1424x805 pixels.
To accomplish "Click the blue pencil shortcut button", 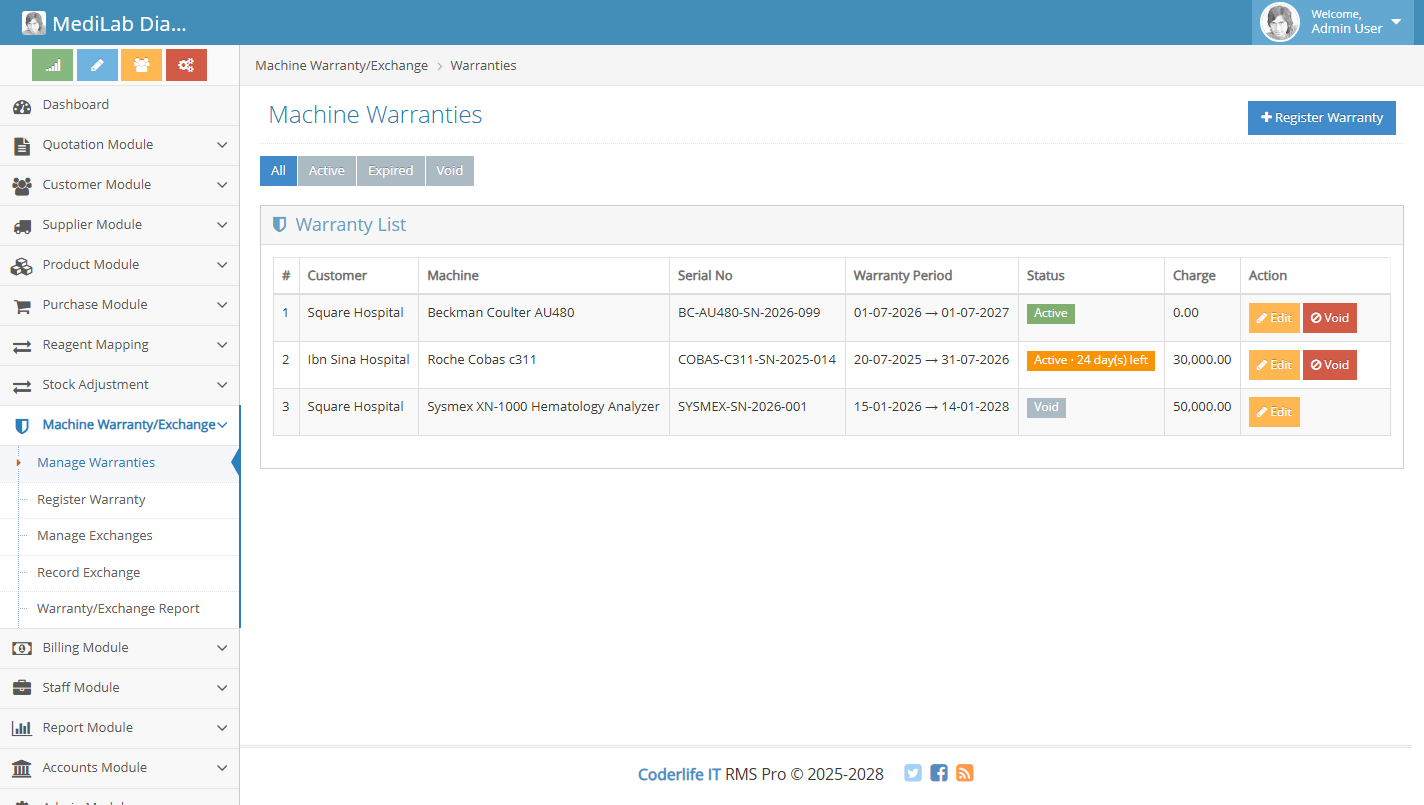I will 97,65.
